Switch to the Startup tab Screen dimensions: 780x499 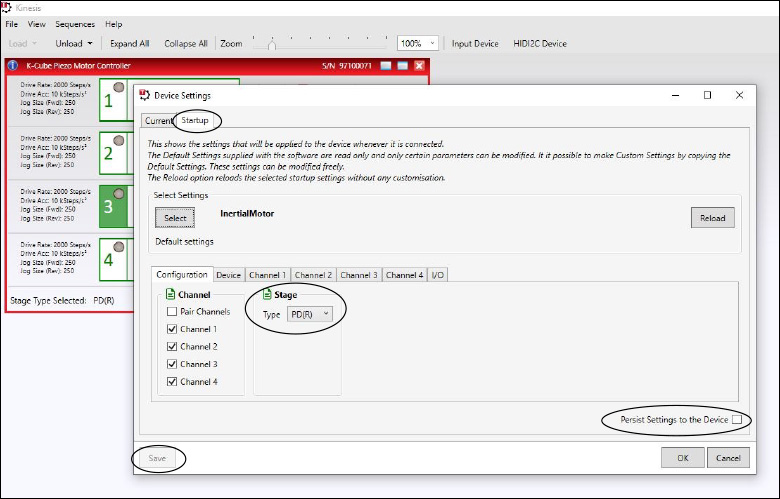click(x=195, y=121)
